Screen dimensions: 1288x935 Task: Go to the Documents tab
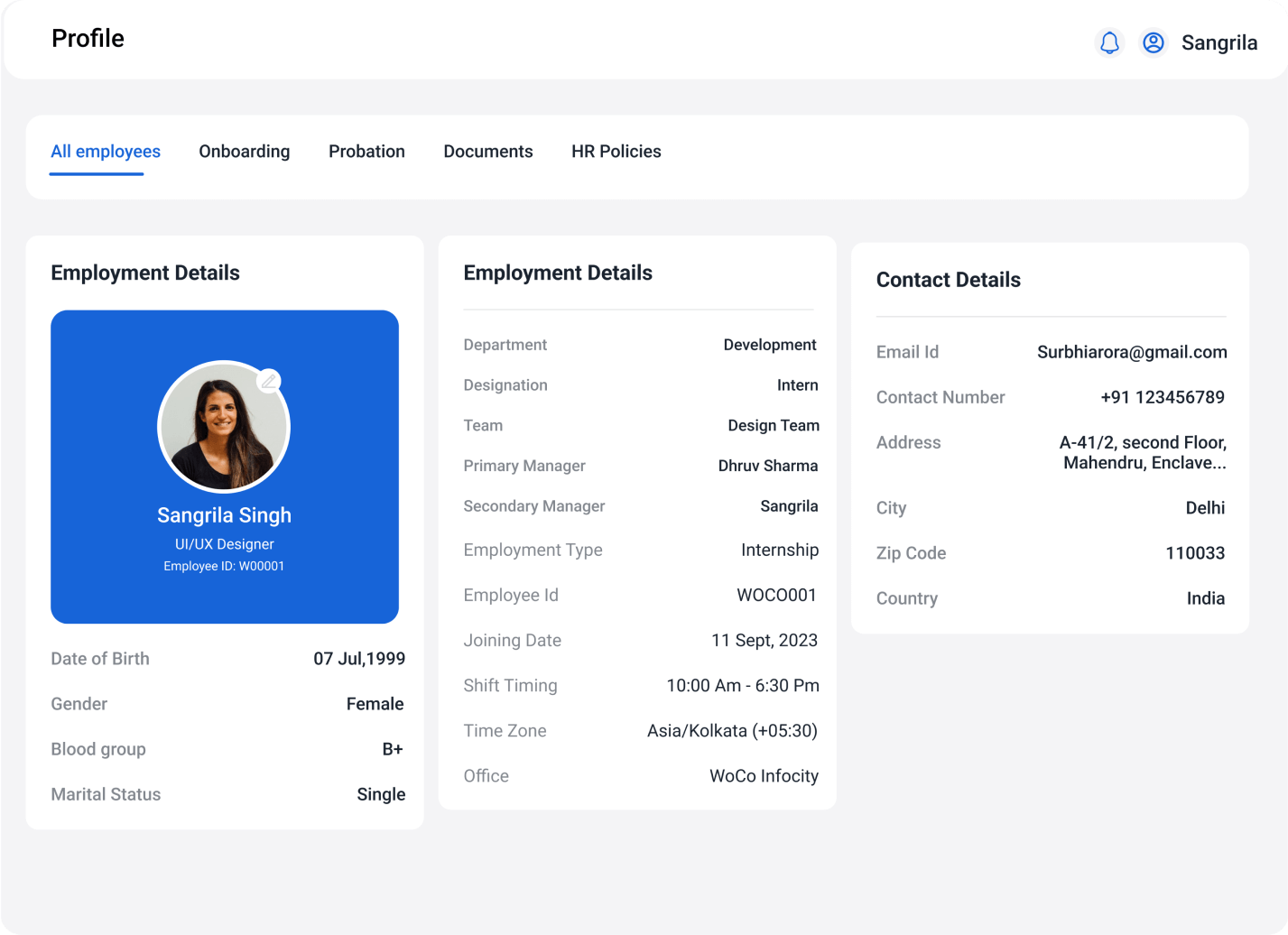coord(487,152)
